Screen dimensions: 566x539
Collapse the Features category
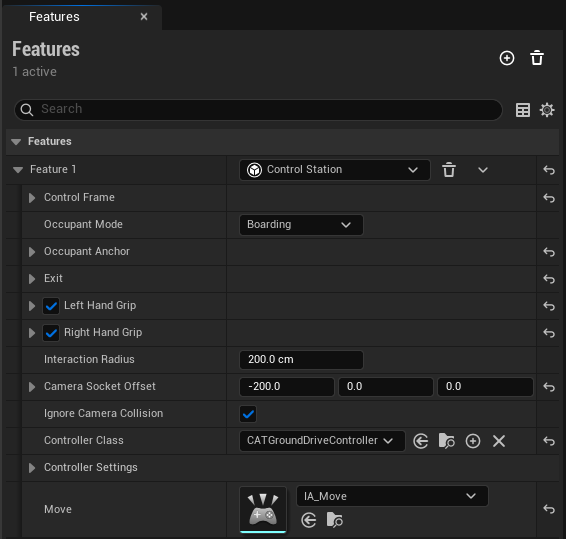(16, 142)
